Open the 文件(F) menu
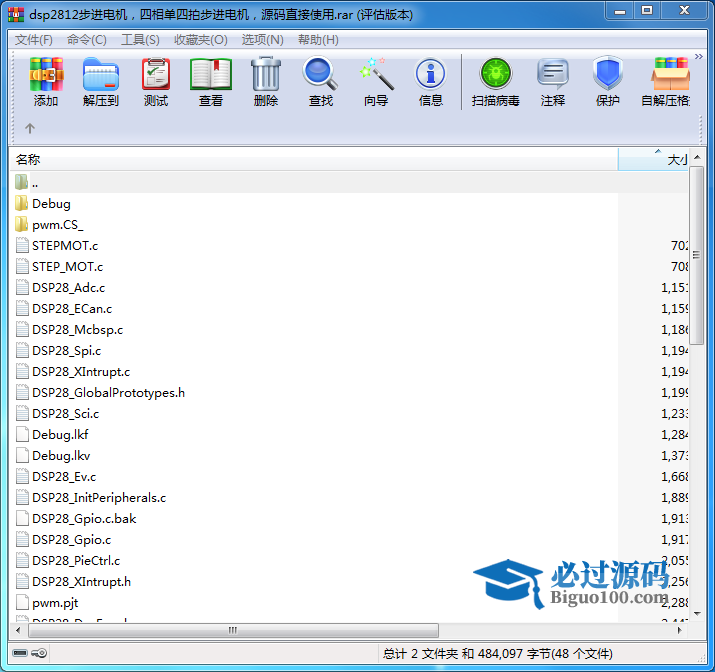 point(33,40)
